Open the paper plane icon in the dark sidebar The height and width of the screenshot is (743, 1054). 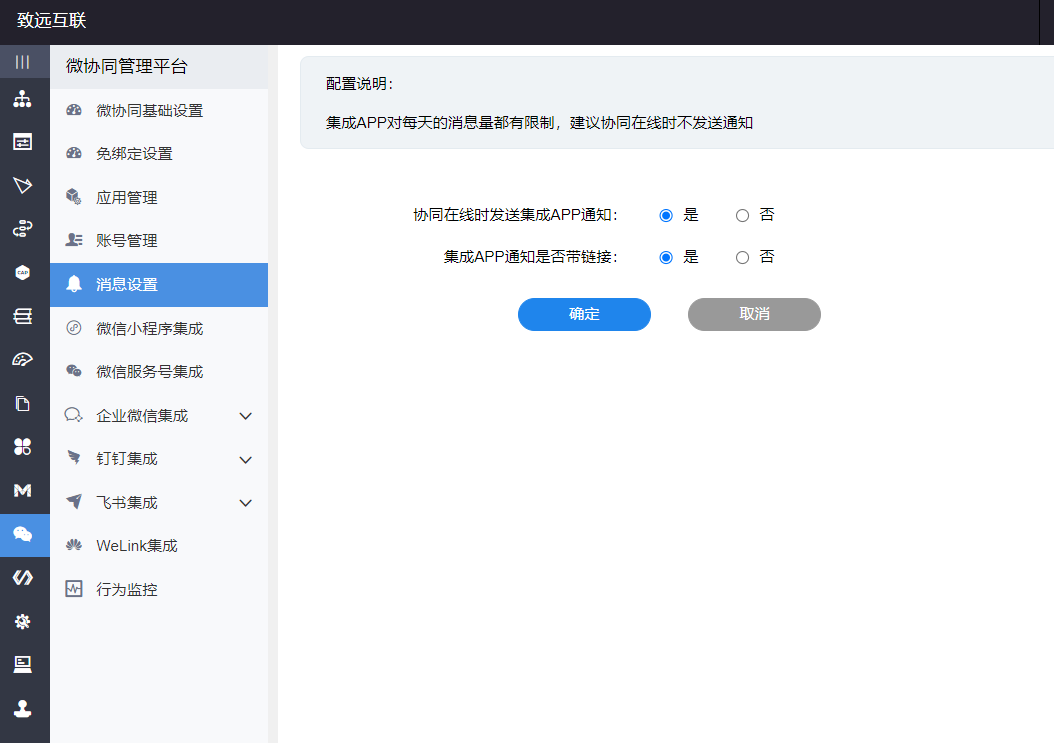coord(23,186)
